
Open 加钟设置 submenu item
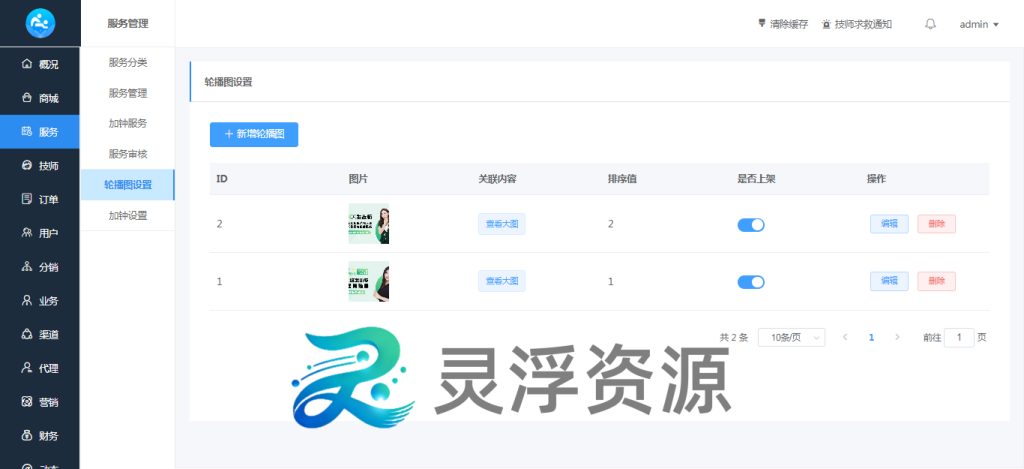[128, 216]
